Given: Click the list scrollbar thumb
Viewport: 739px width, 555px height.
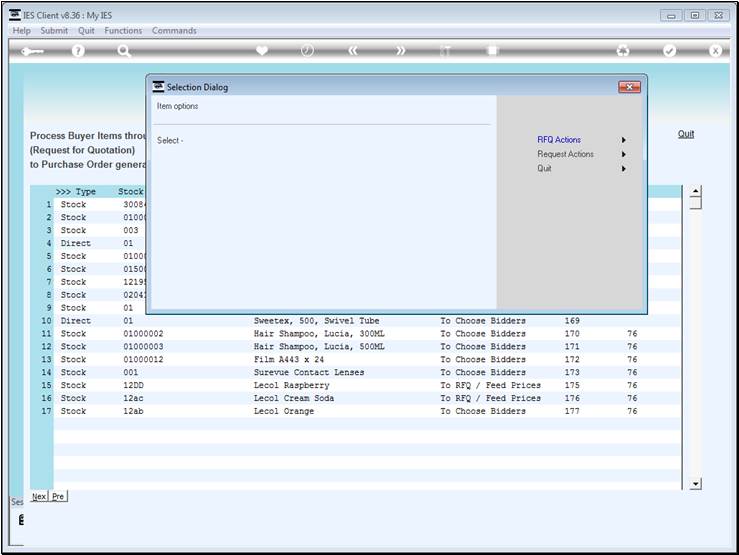Looking at the screenshot, I should click(695, 204).
